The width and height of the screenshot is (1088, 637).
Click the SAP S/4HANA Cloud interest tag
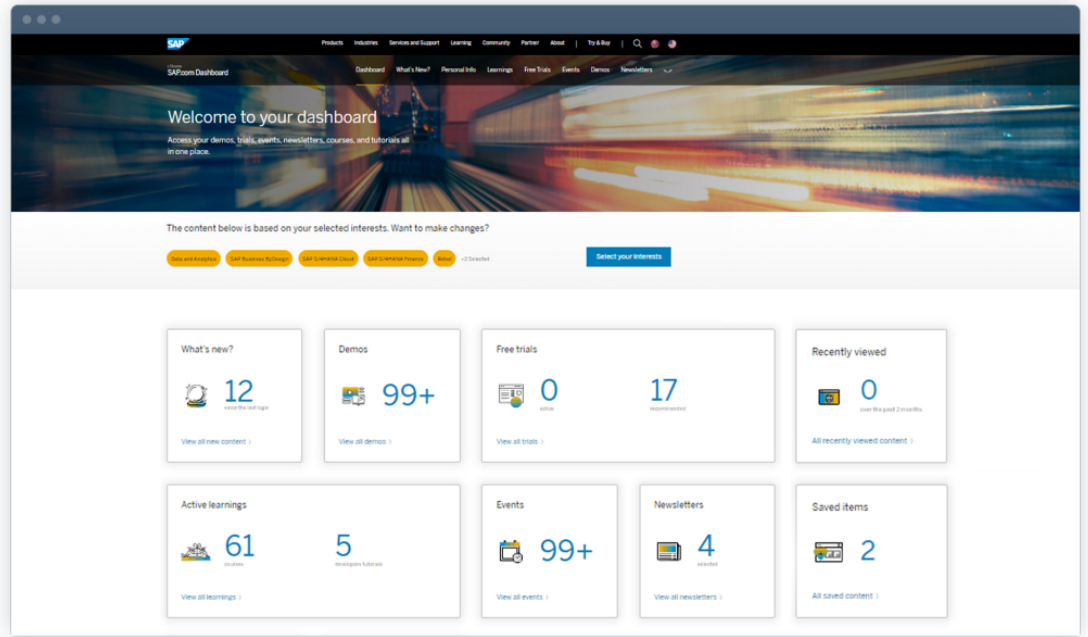pyautogui.click(x=328, y=259)
